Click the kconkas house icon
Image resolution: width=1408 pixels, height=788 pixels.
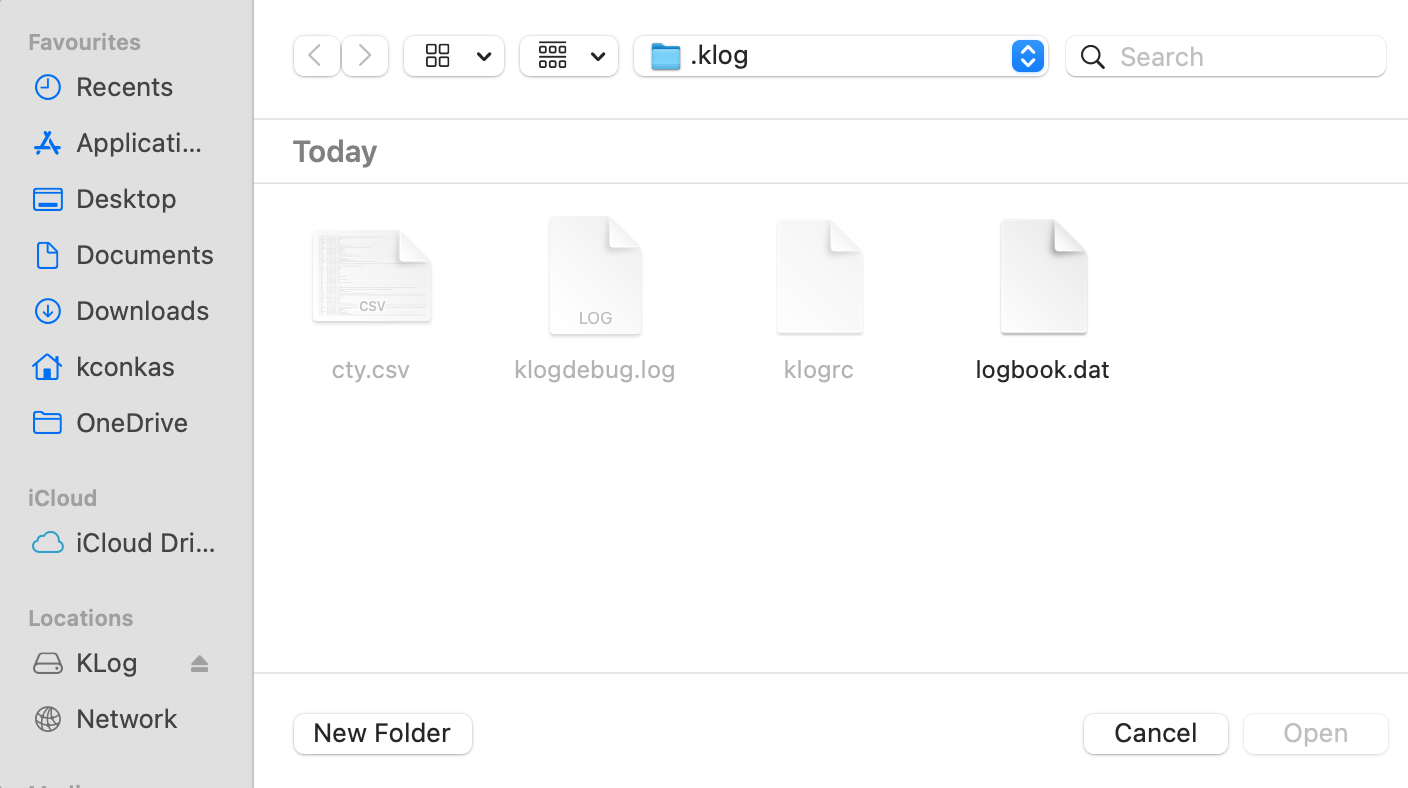tap(47, 367)
